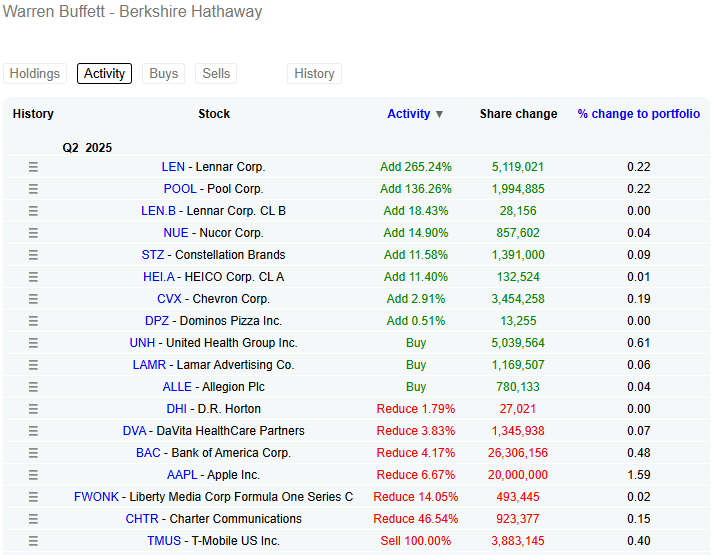Open the LEN ticker link
The width and height of the screenshot is (714, 555).
tap(173, 167)
